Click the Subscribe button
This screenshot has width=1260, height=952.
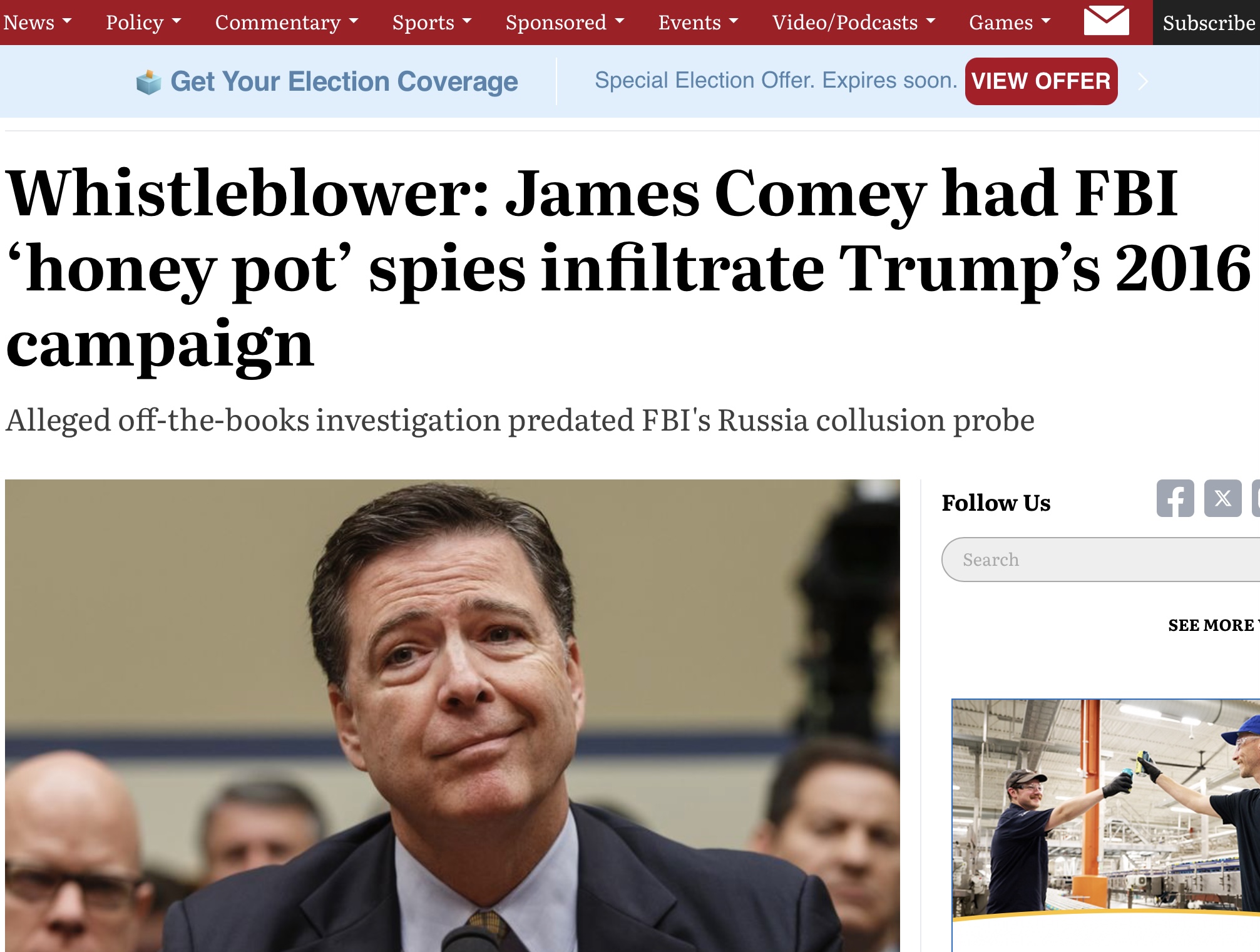click(x=1207, y=23)
